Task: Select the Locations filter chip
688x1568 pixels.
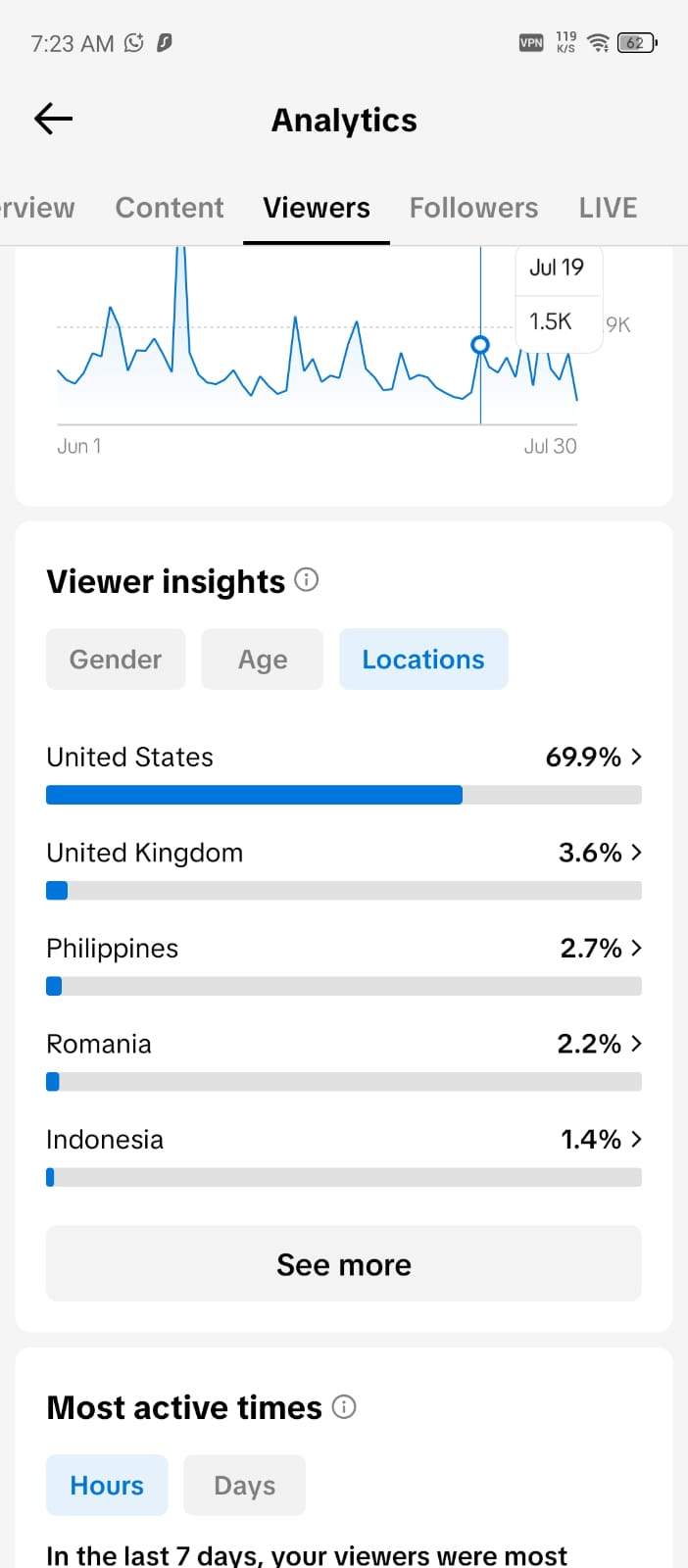Action: (423, 660)
